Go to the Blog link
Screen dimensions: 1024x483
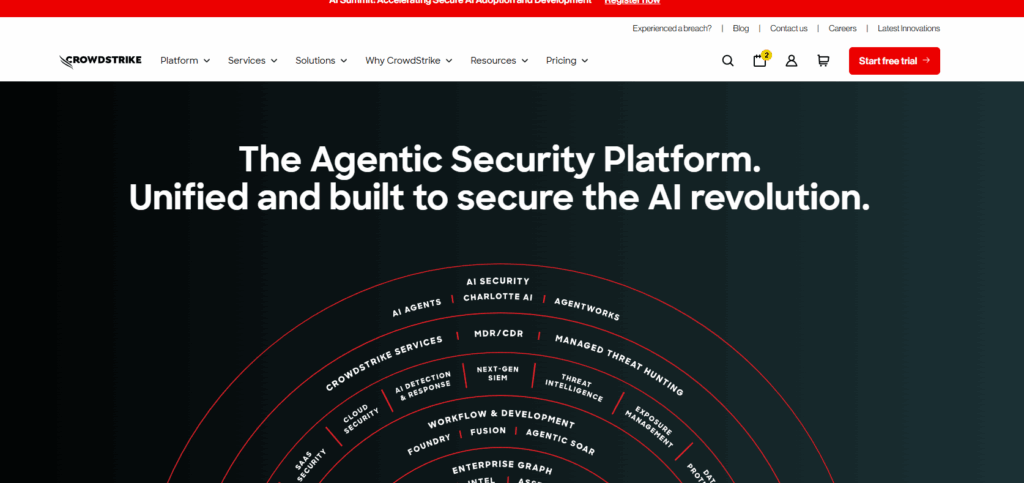740,29
